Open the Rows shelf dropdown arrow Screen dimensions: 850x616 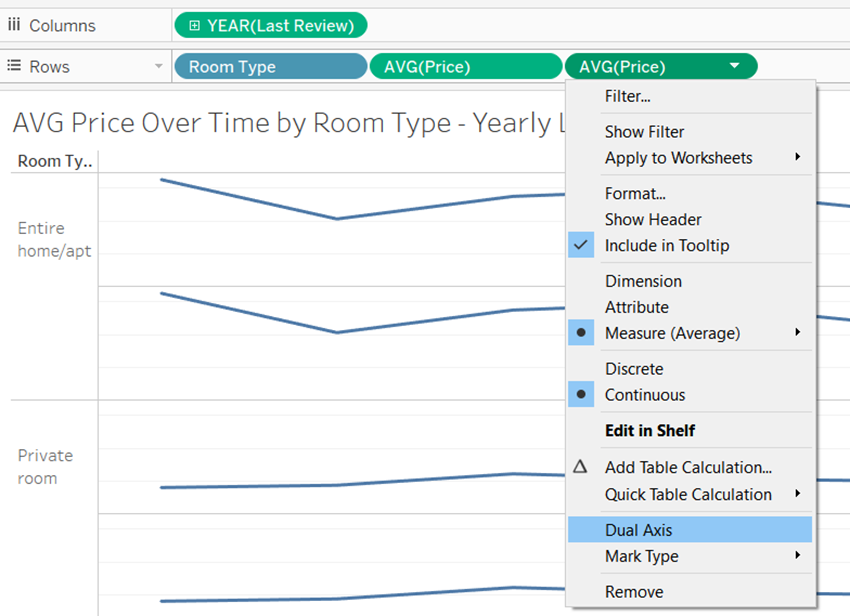[158, 66]
